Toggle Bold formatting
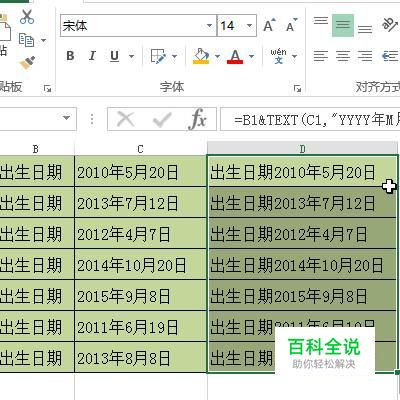The image size is (400, 400). (70, 56)
